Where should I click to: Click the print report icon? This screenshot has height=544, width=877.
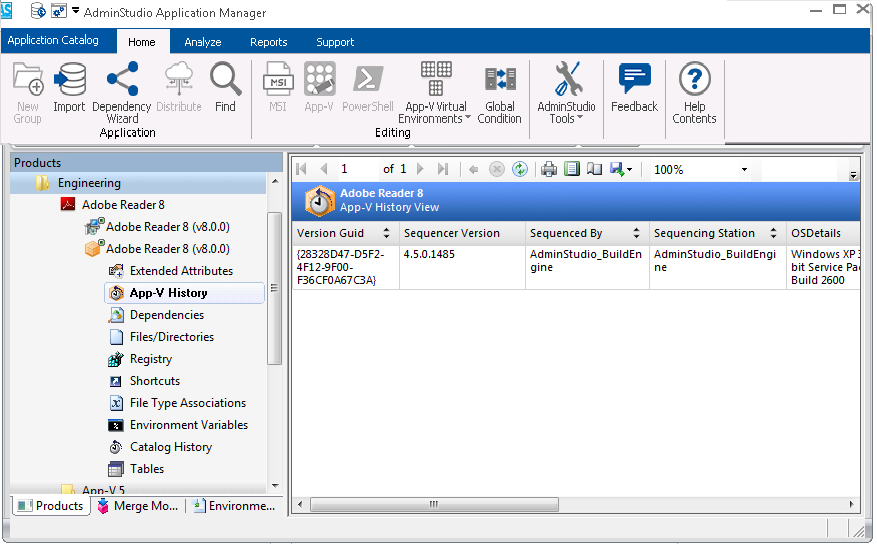click(x=549, y=170)
